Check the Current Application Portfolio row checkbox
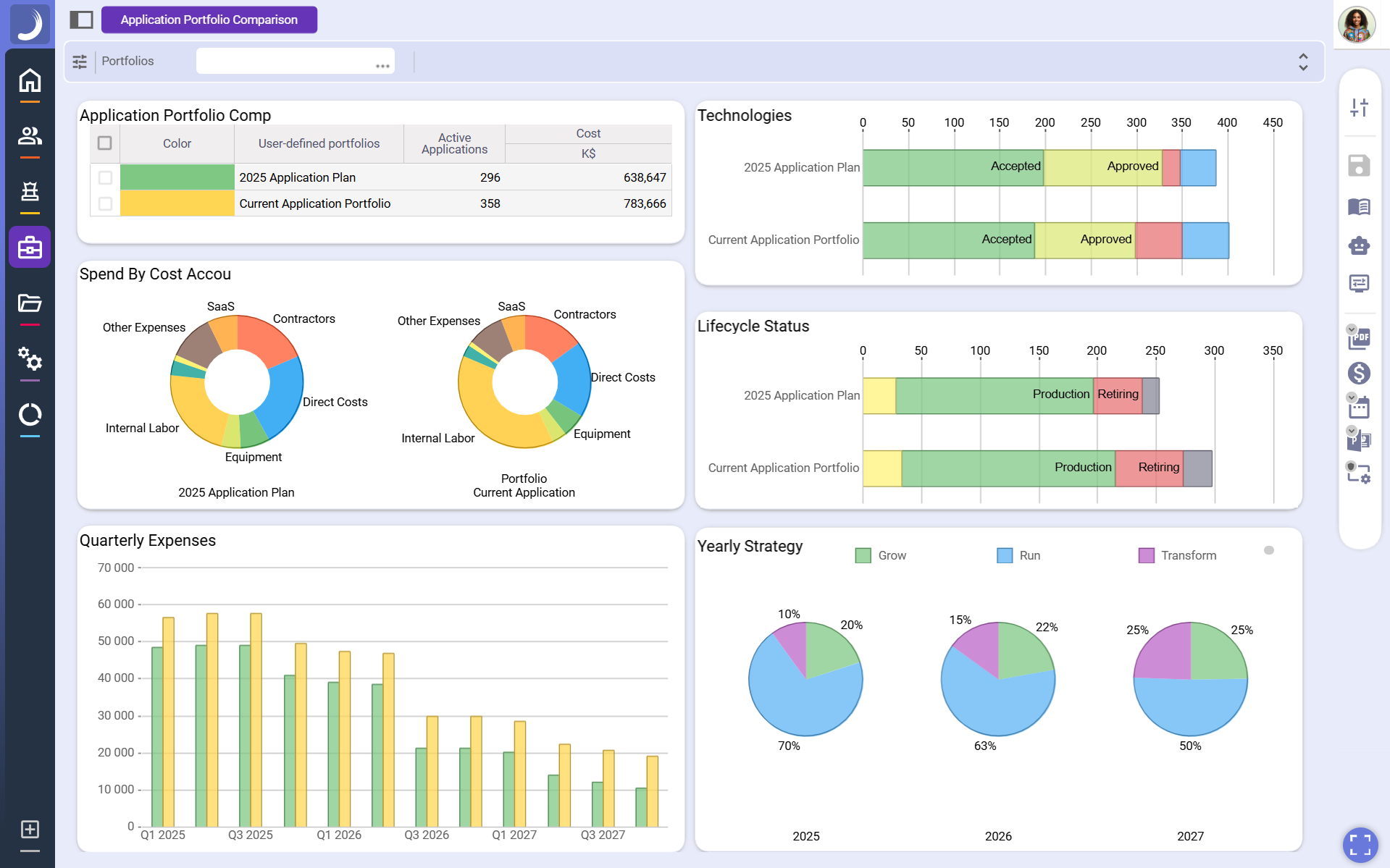Image resolution: width=1390 pixels, height=868 pixels. [x=104, y=203]
